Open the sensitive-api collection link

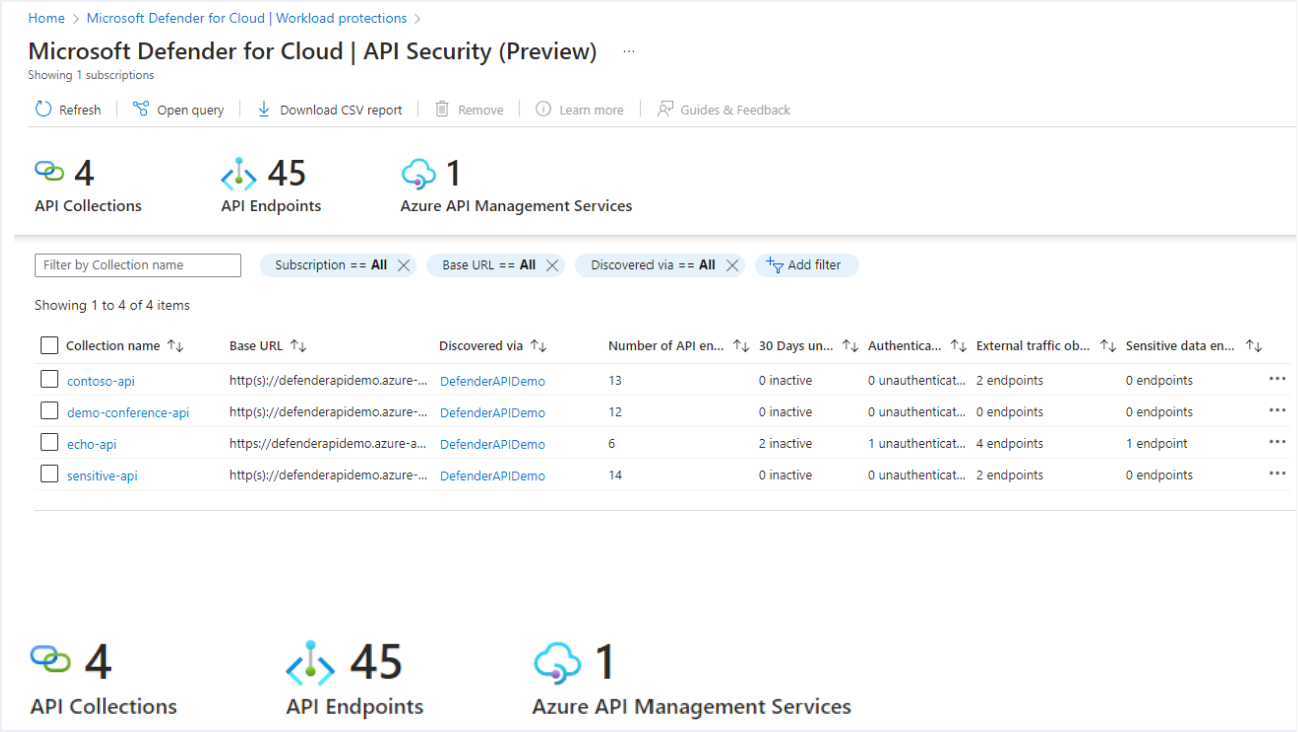tap(102, 476)
